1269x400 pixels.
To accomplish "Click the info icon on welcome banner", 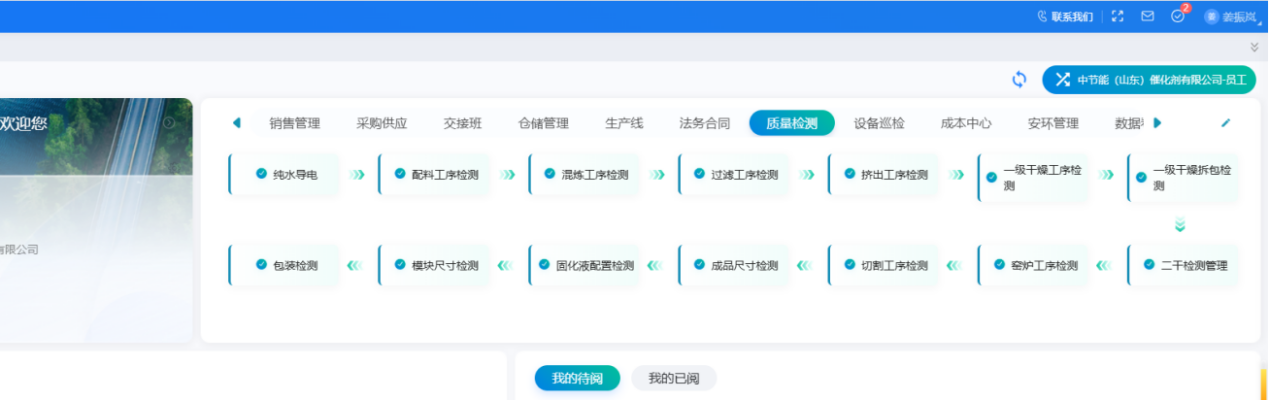I will coord(169,123).
